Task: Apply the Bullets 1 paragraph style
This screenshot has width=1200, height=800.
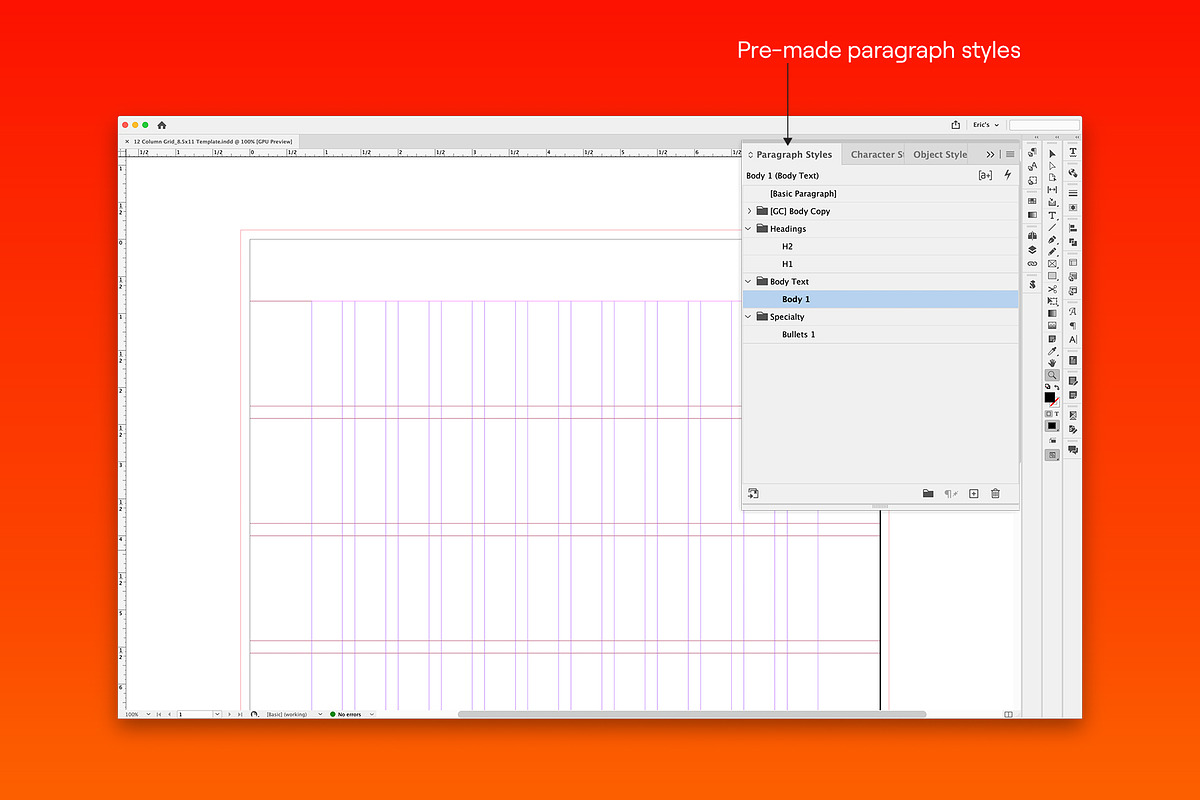Action: 880,334
